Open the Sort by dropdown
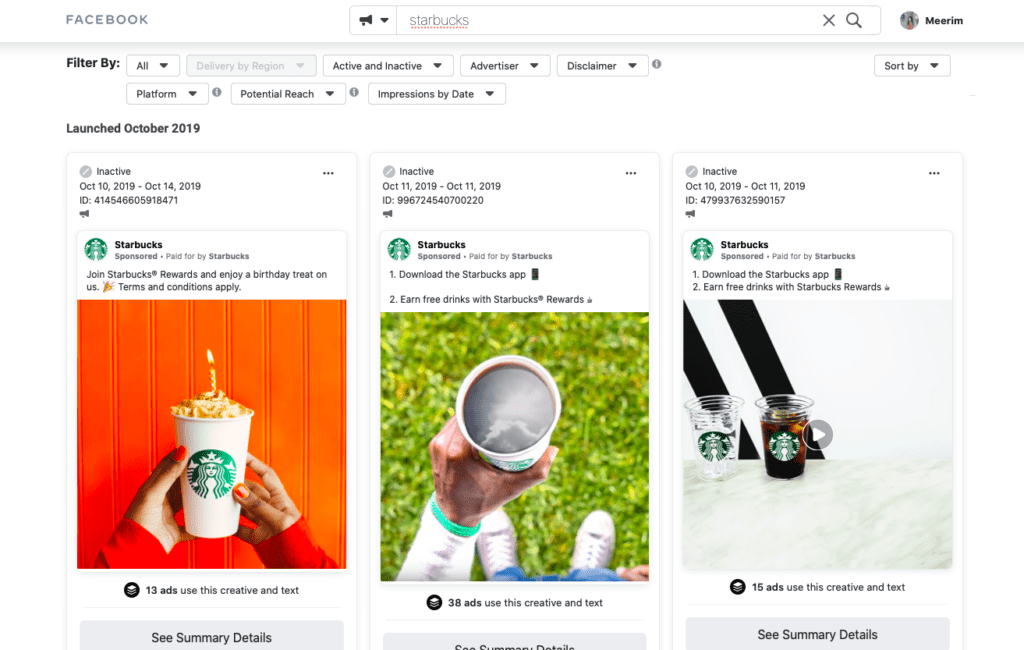 (912, 65)
